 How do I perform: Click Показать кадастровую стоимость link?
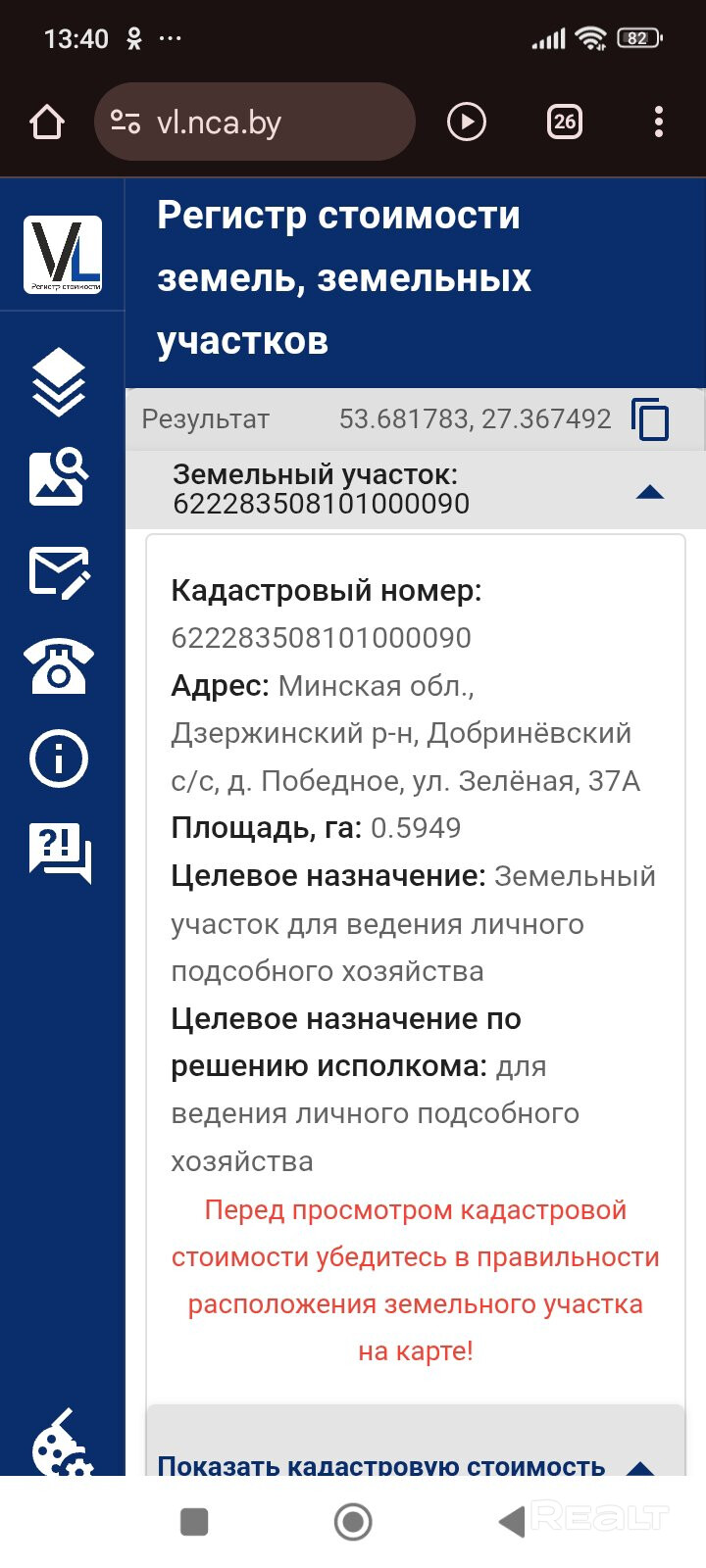coord(380,1465)
